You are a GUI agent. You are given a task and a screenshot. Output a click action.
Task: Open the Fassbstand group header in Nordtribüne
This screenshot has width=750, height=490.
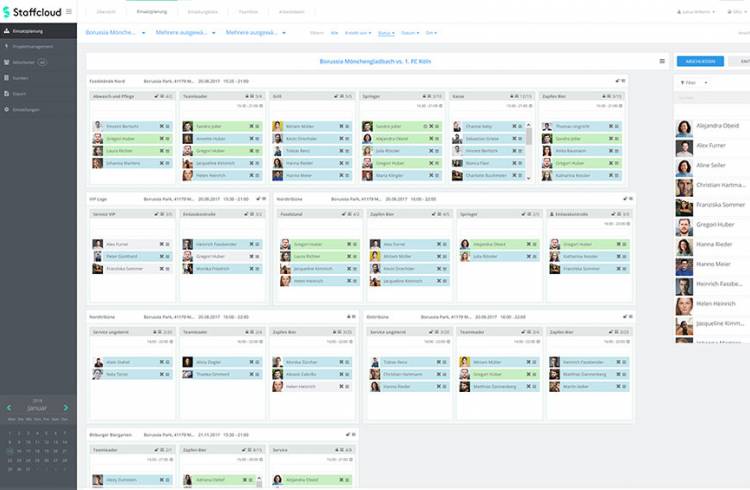pos(319,214)
